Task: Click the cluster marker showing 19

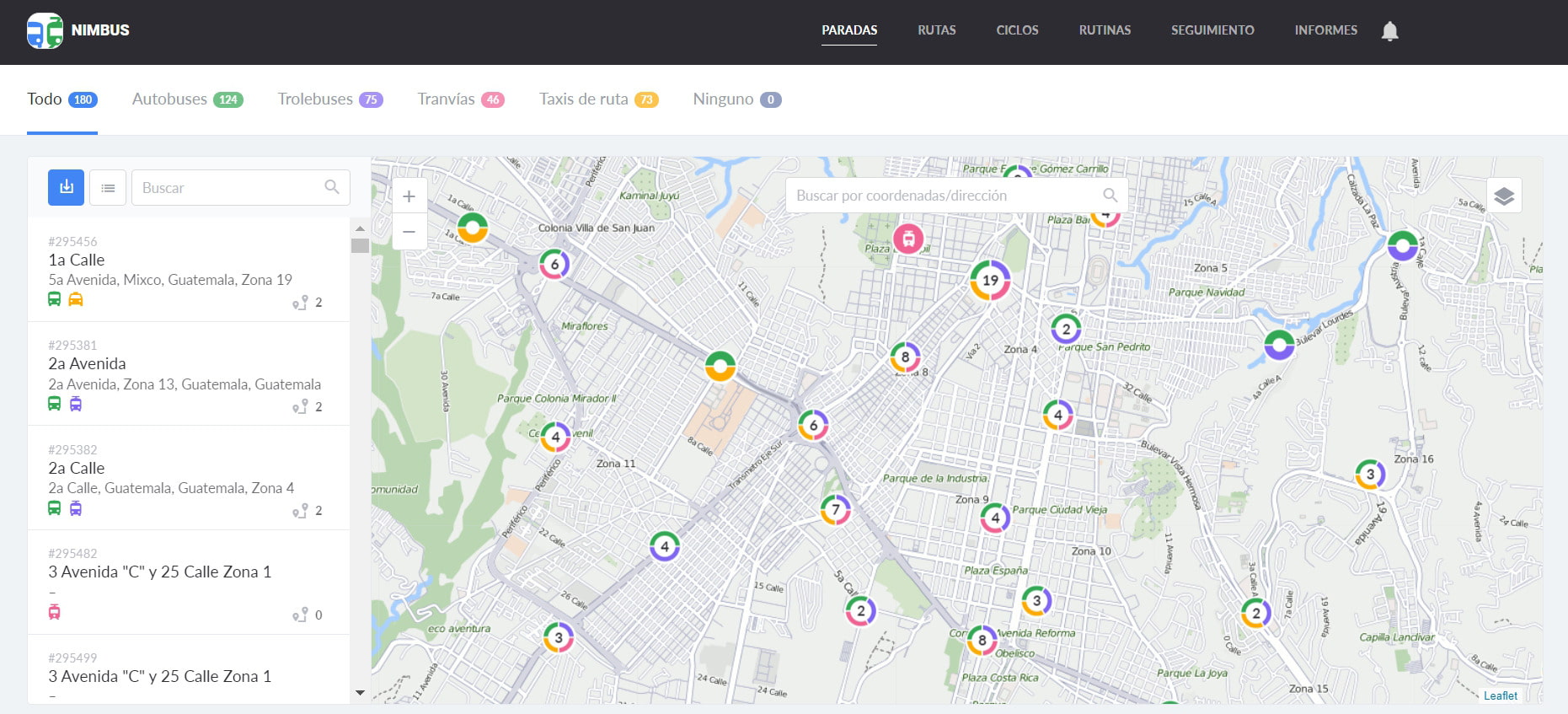Action: [x=990, y=280]
